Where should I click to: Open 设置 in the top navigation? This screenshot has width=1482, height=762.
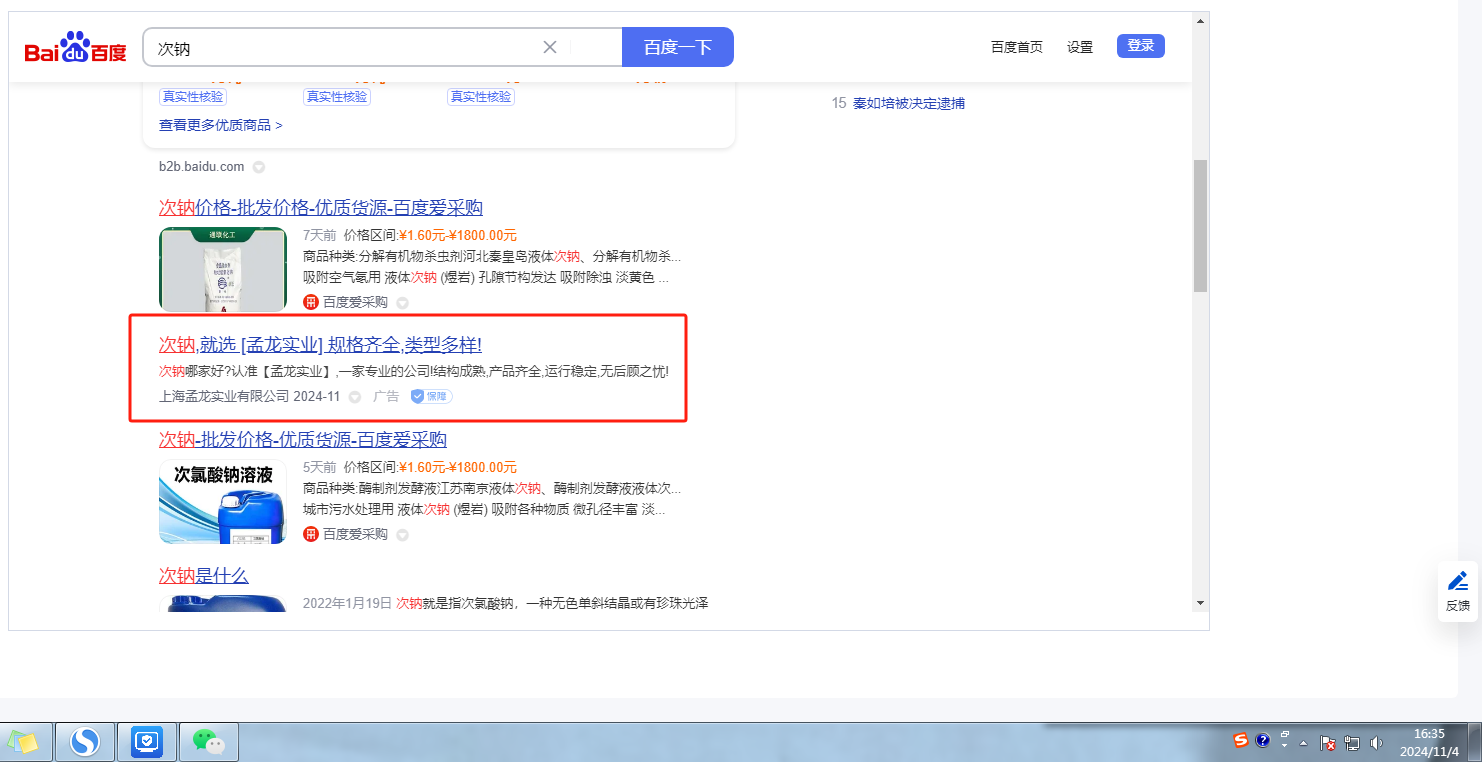(1079, 47)
